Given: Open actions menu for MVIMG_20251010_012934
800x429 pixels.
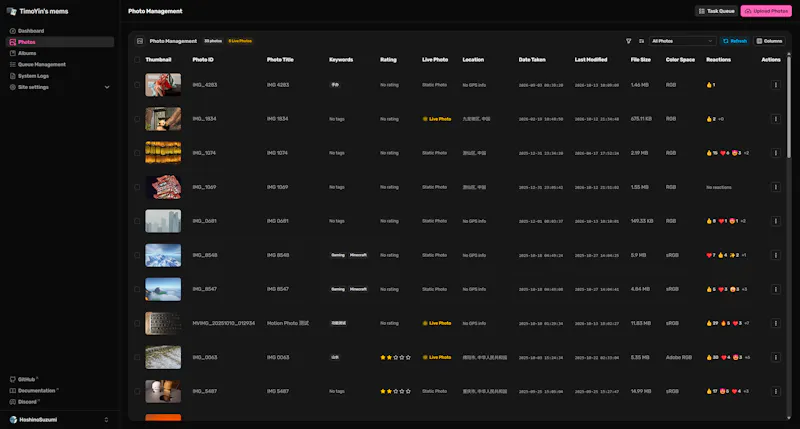Looking at the screenshot, I should pyautogui.click(x=776, y=323).
